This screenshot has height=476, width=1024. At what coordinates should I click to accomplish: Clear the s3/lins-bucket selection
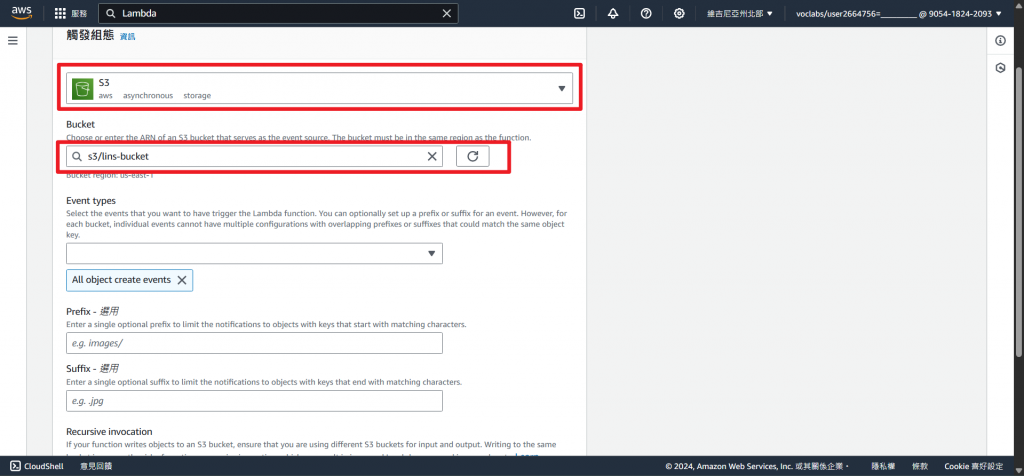click(x=432, y=157)
